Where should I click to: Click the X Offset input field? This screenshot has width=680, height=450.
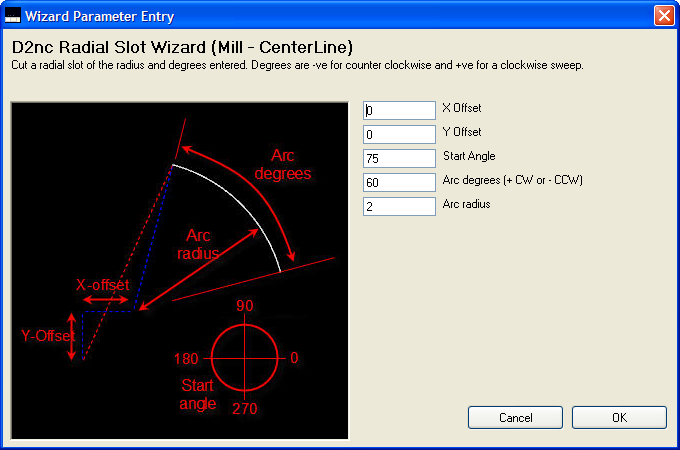399,111
